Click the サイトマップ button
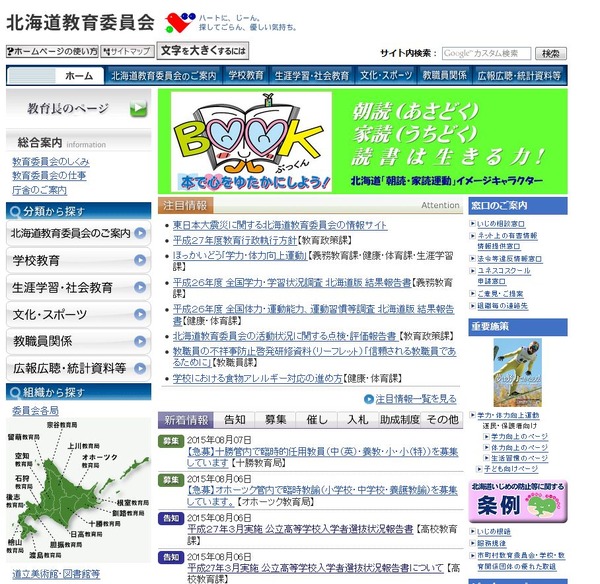Image resolution: width=600 pixels, height=584 pixels. click(127, 51)
